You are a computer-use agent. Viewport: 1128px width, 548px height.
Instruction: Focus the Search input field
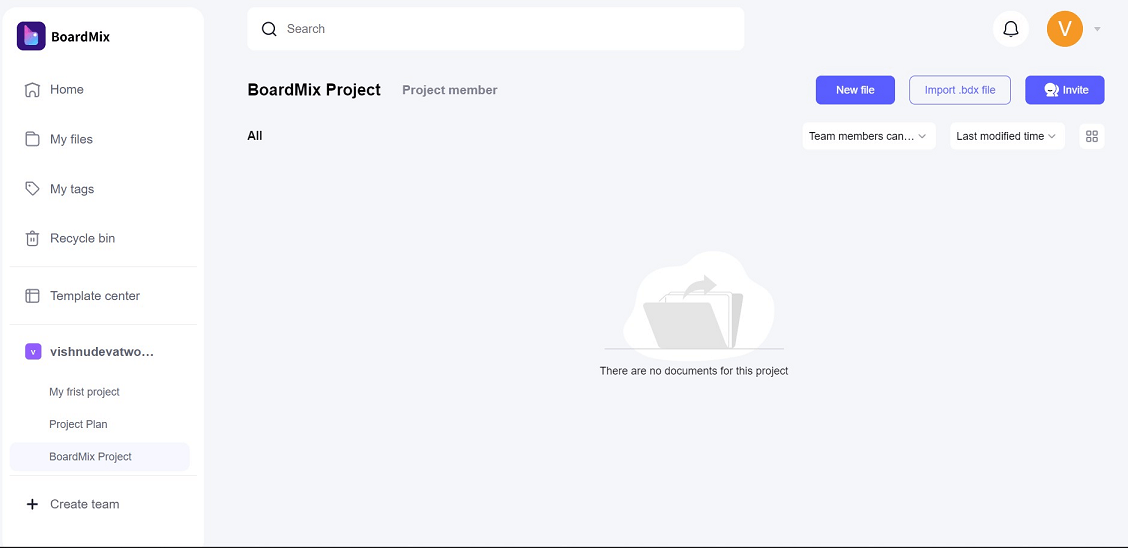pos(496,29)
